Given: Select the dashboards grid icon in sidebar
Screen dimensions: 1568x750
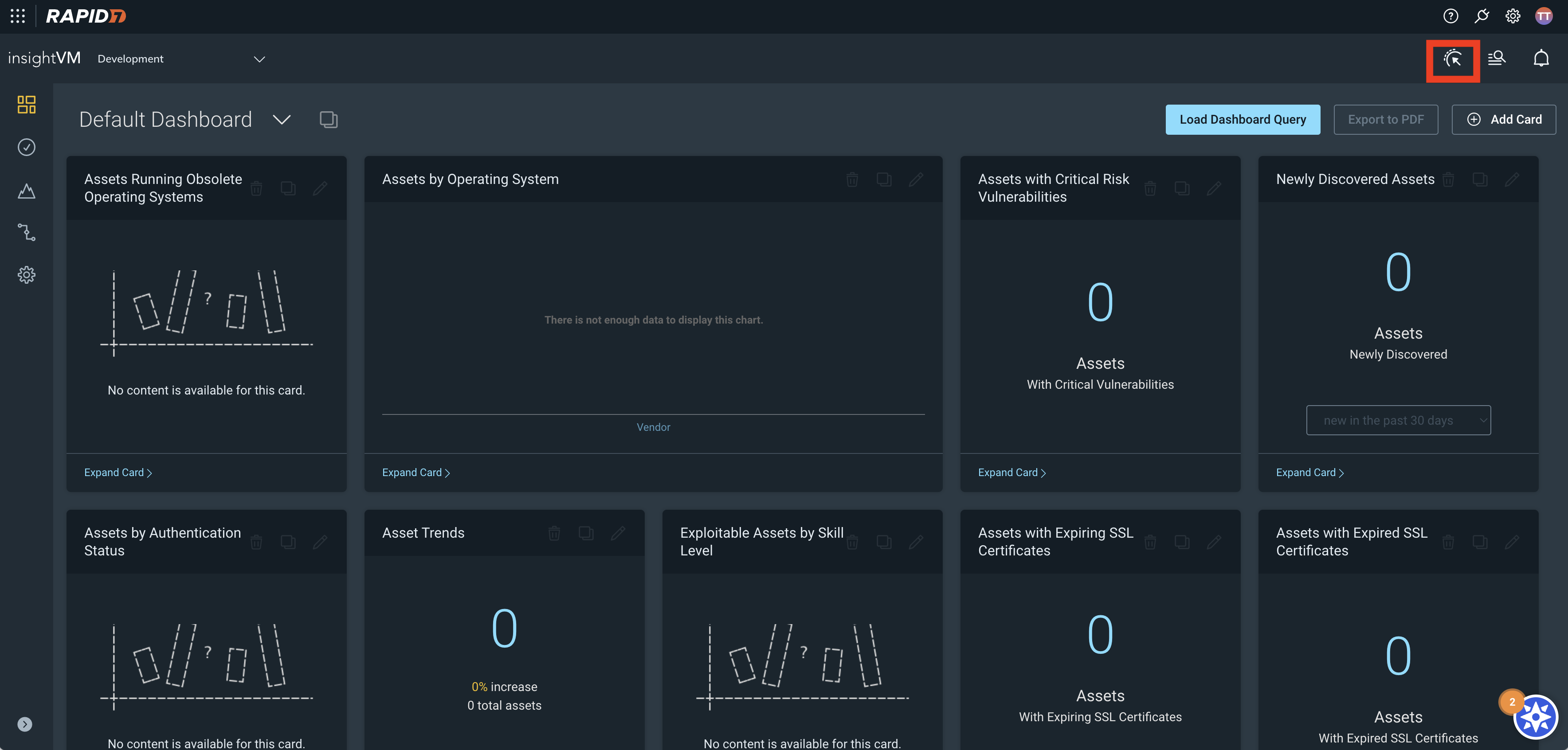Looking at the screenshot, I should pos(26,105).
